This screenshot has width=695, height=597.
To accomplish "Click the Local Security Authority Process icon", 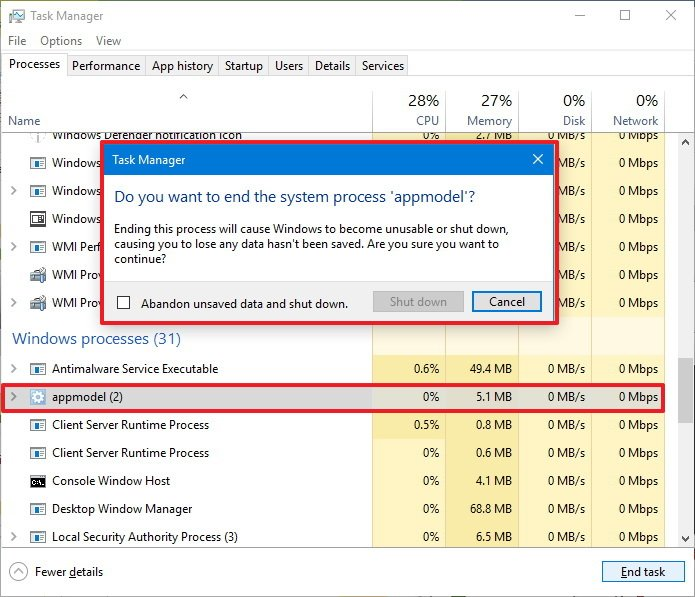I will 38,537.
